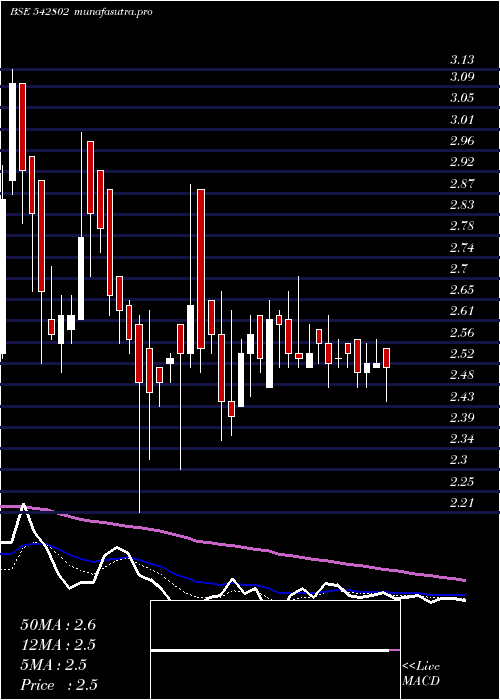Click the 50MA : 2.6 indicator value
The image size is (500, 700).
tap(58, 625)
